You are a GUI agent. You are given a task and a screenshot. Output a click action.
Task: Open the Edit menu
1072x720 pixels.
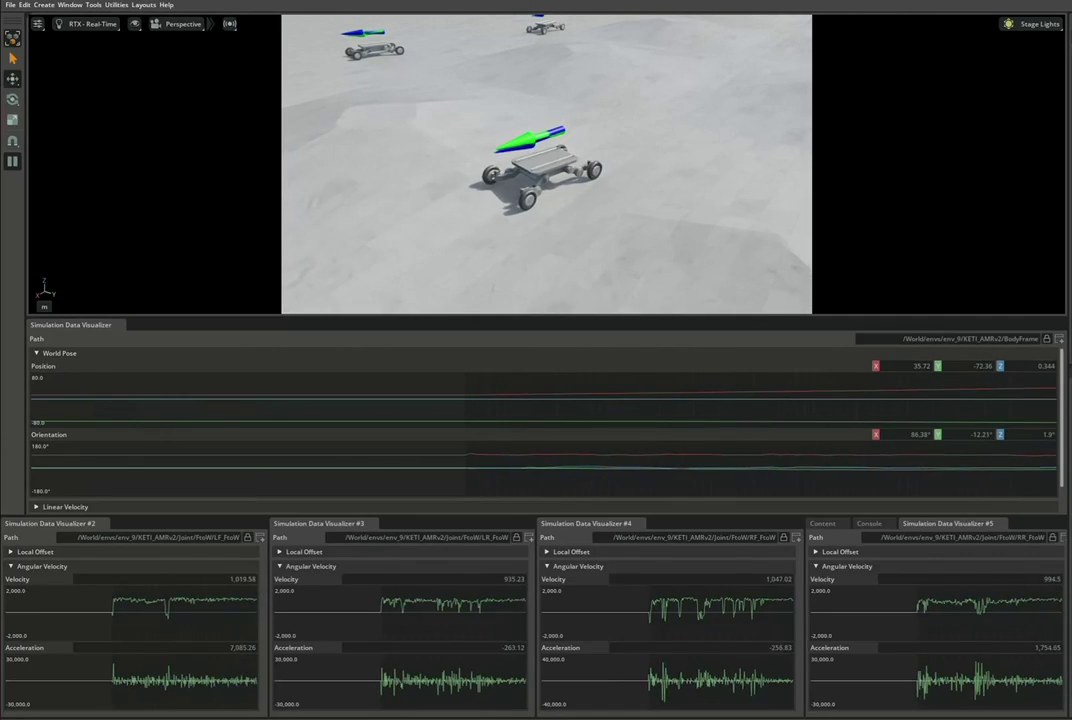25,5
